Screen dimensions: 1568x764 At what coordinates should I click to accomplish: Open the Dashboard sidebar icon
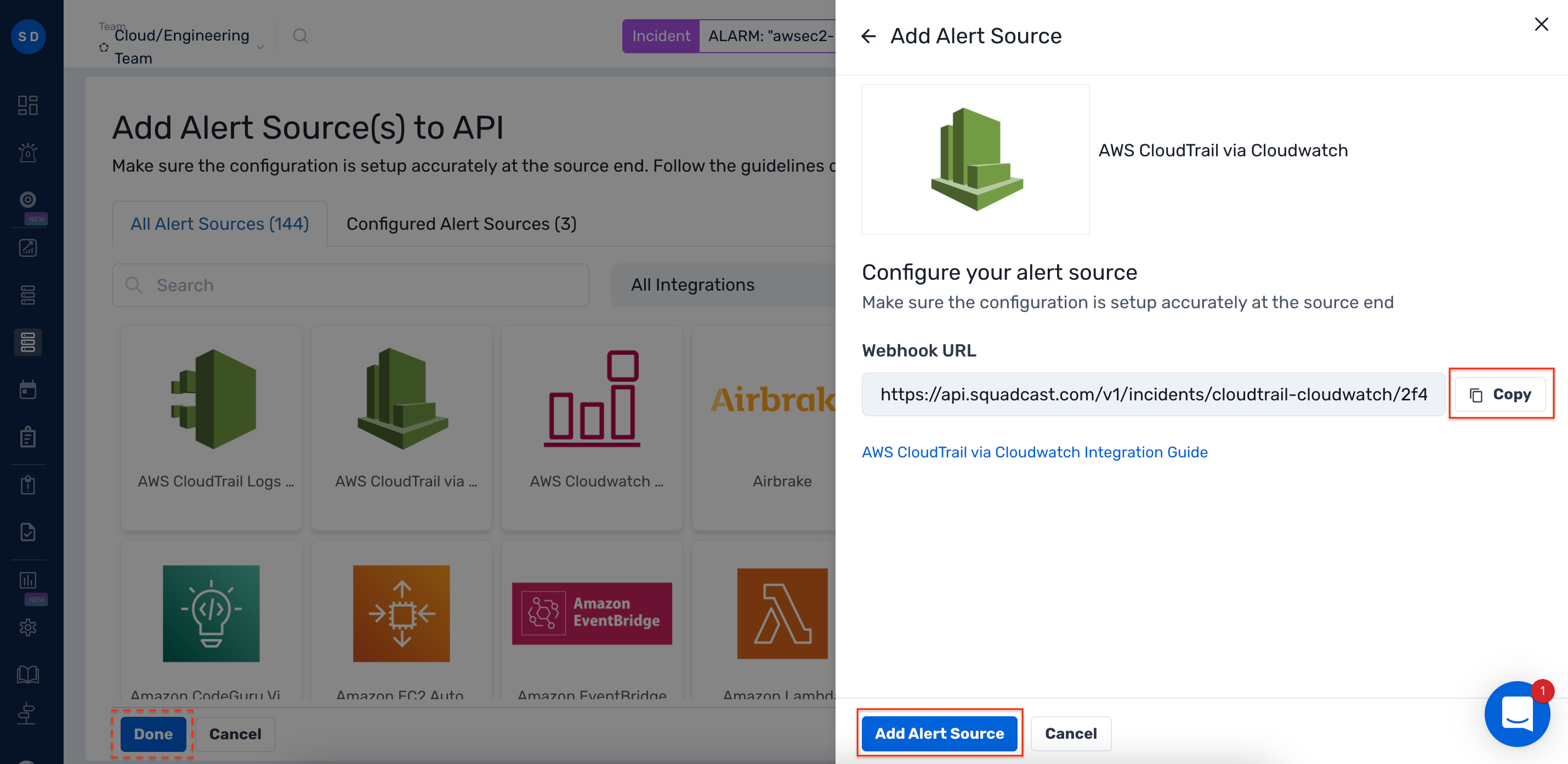28,105
